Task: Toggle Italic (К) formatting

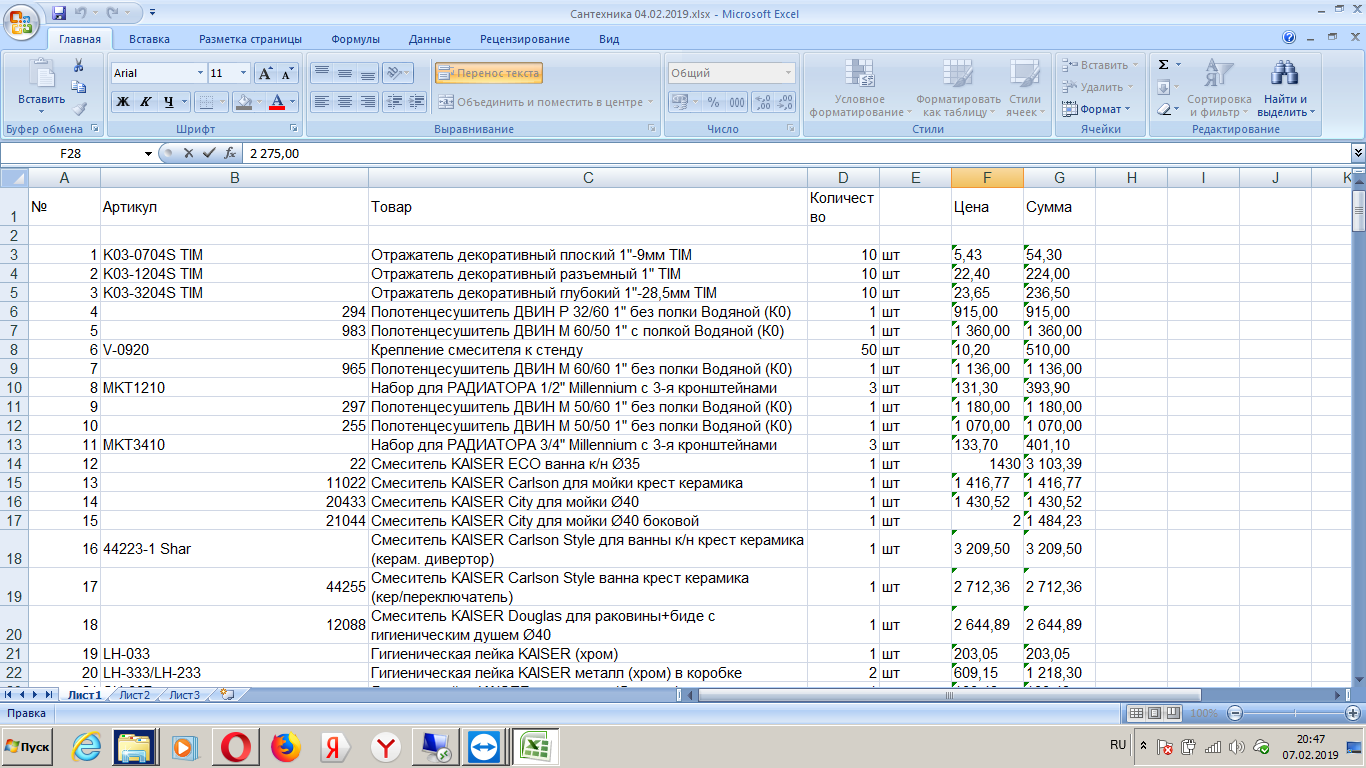Action: (x=146, y=101)
